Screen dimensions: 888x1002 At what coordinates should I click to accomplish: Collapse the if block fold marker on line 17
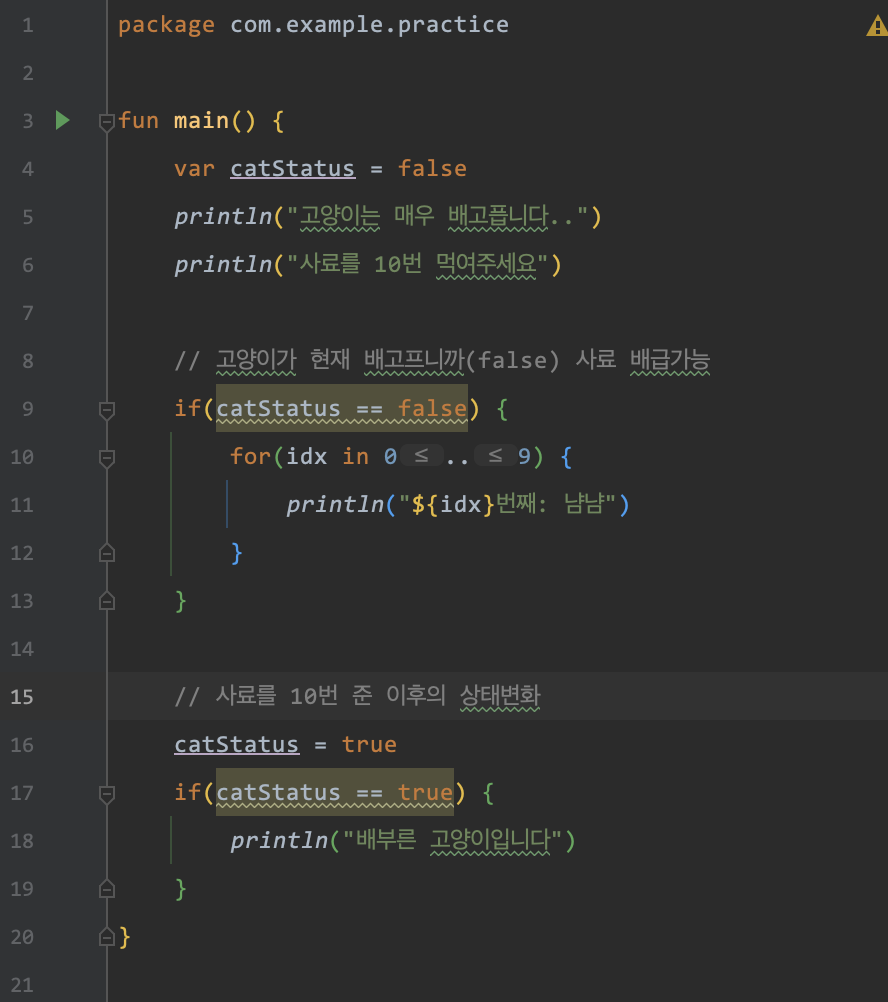pos(107,794)
